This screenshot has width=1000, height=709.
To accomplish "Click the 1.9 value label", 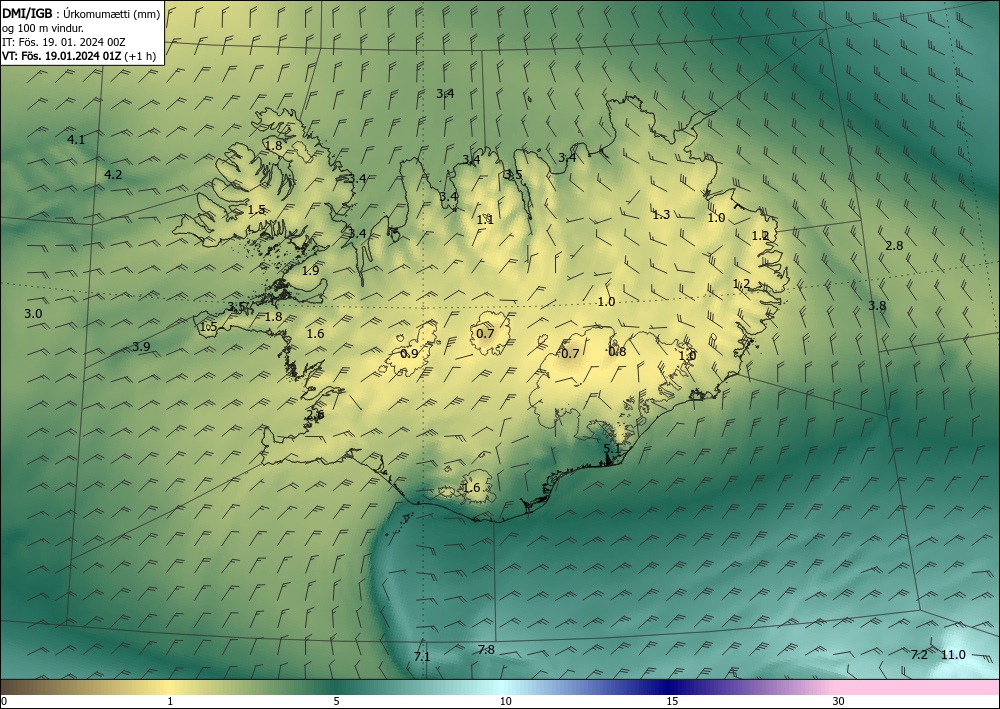I will point(310,271).
